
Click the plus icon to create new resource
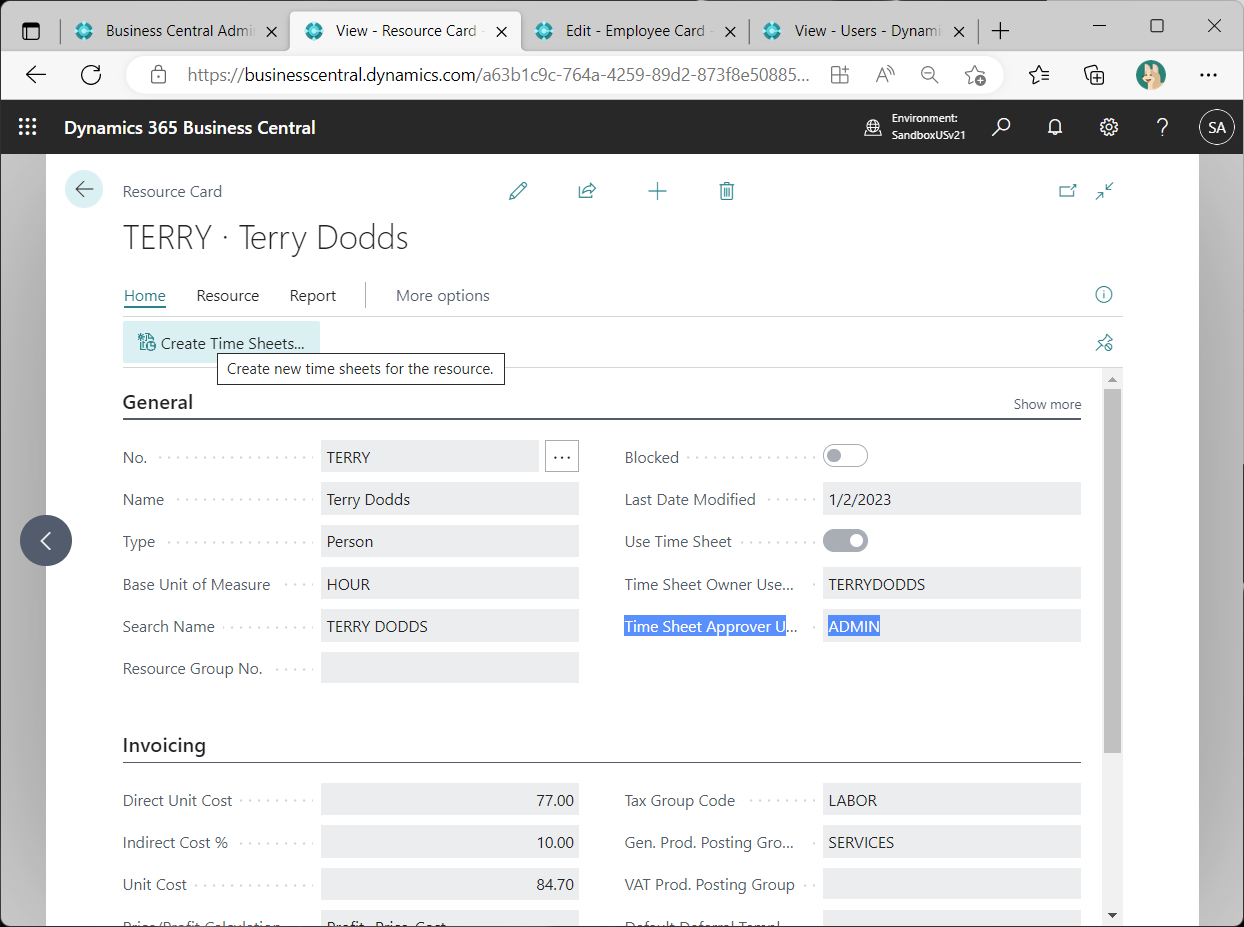click(657, 191)
